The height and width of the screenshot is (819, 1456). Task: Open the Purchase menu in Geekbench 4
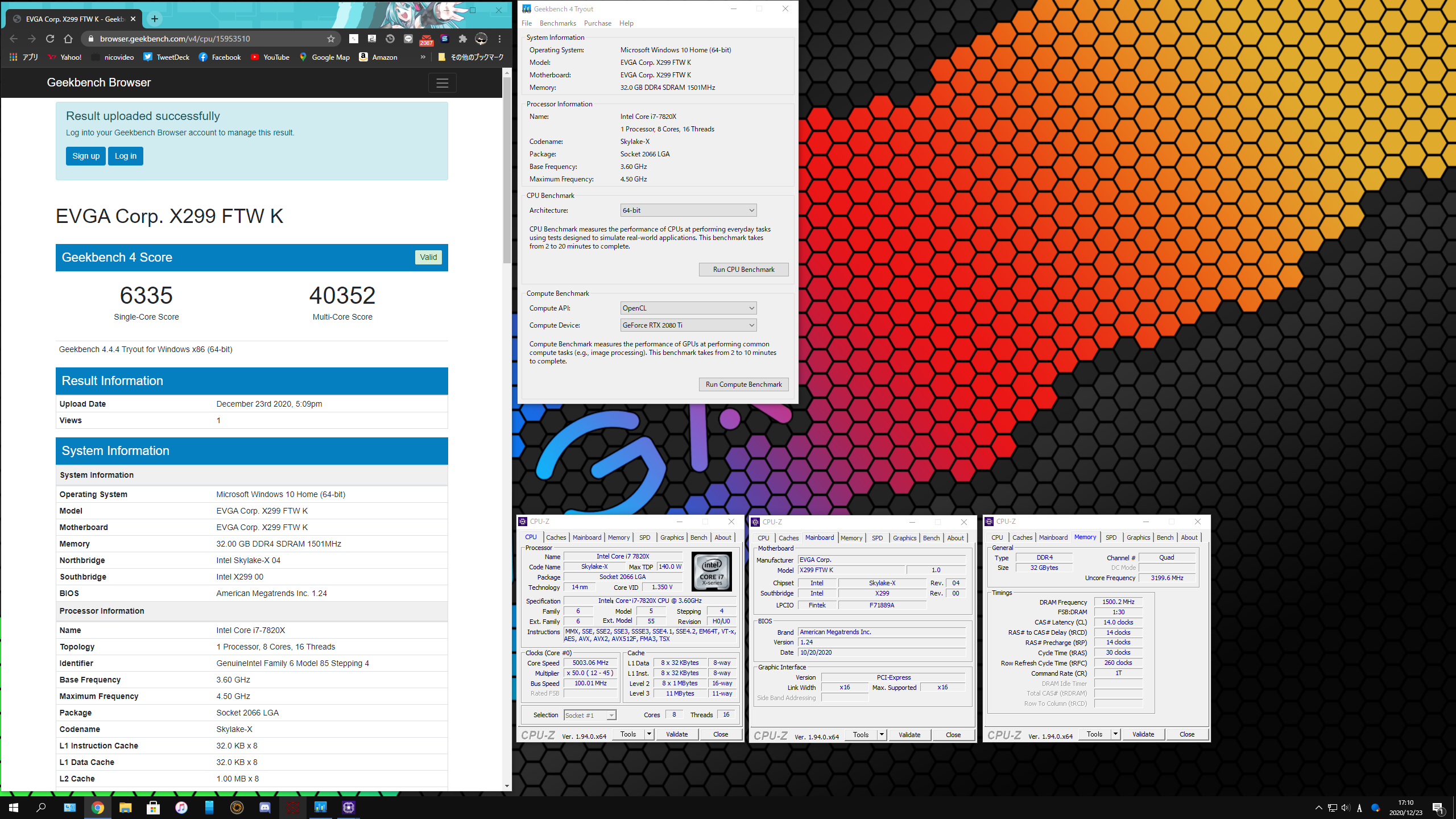pyautogui.click(x=597, y=23)
